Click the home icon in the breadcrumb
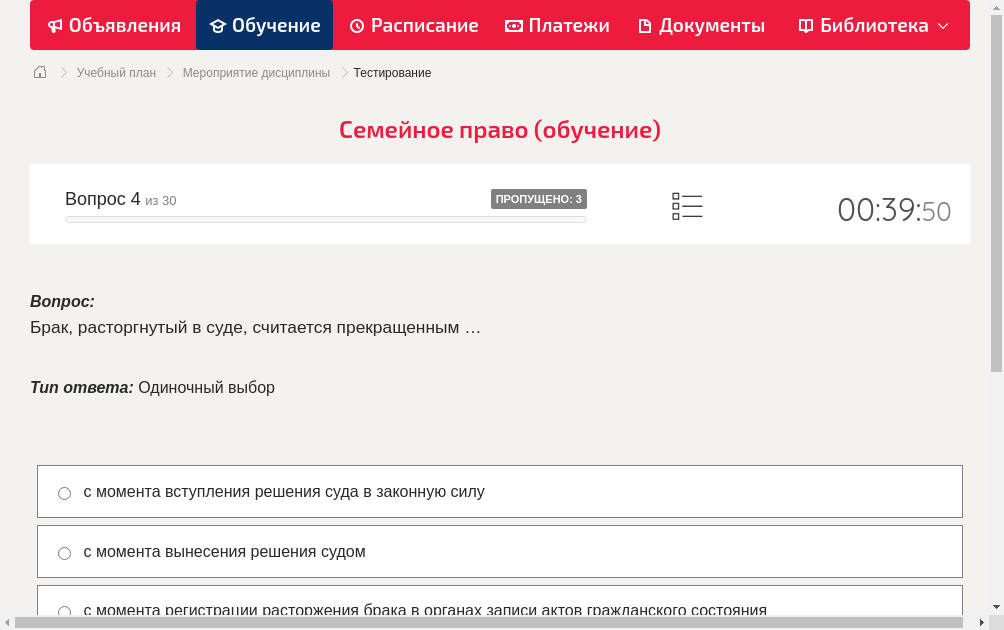The height and width of the screenshot is (630, 1004). [x=39, y=72]
